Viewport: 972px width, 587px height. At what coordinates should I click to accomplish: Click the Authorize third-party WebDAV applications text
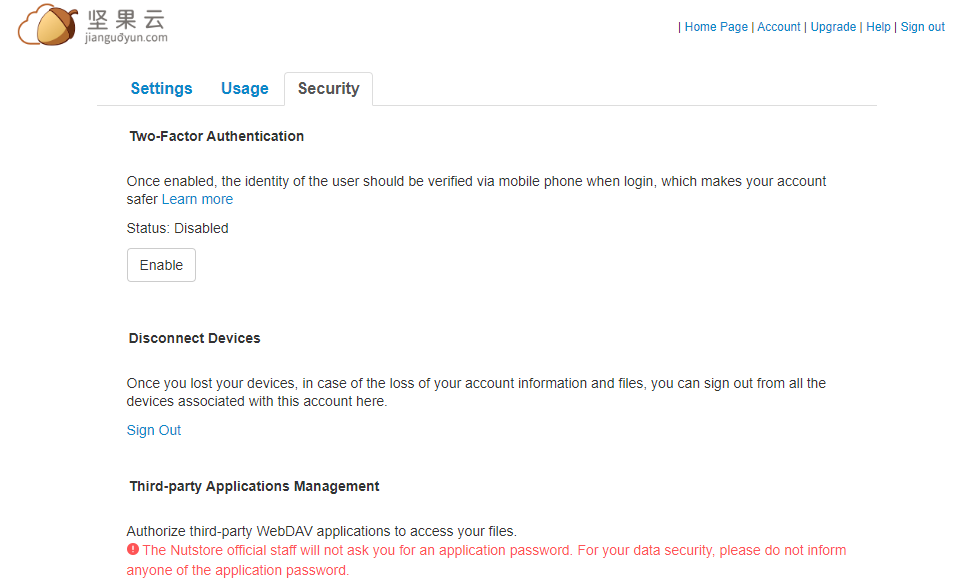coord(322,531)
